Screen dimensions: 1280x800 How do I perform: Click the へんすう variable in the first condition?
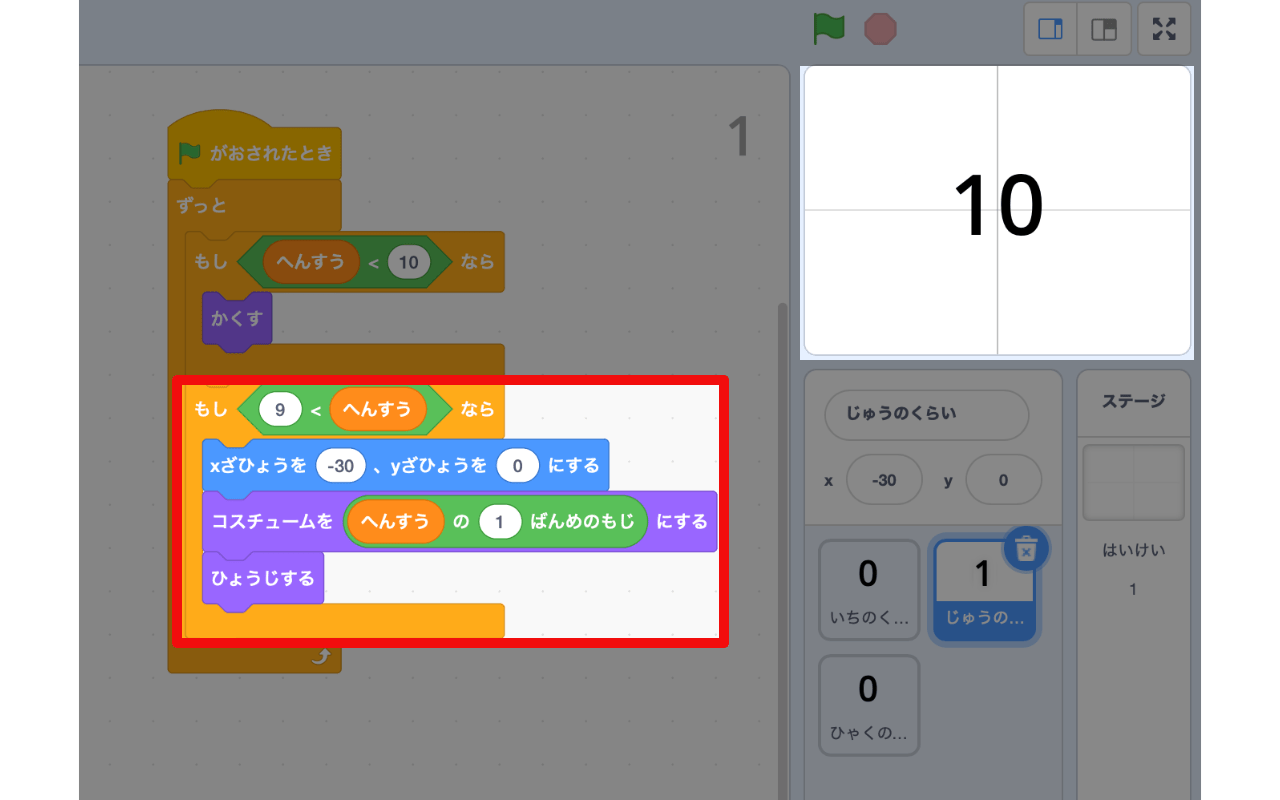[310, 262]
